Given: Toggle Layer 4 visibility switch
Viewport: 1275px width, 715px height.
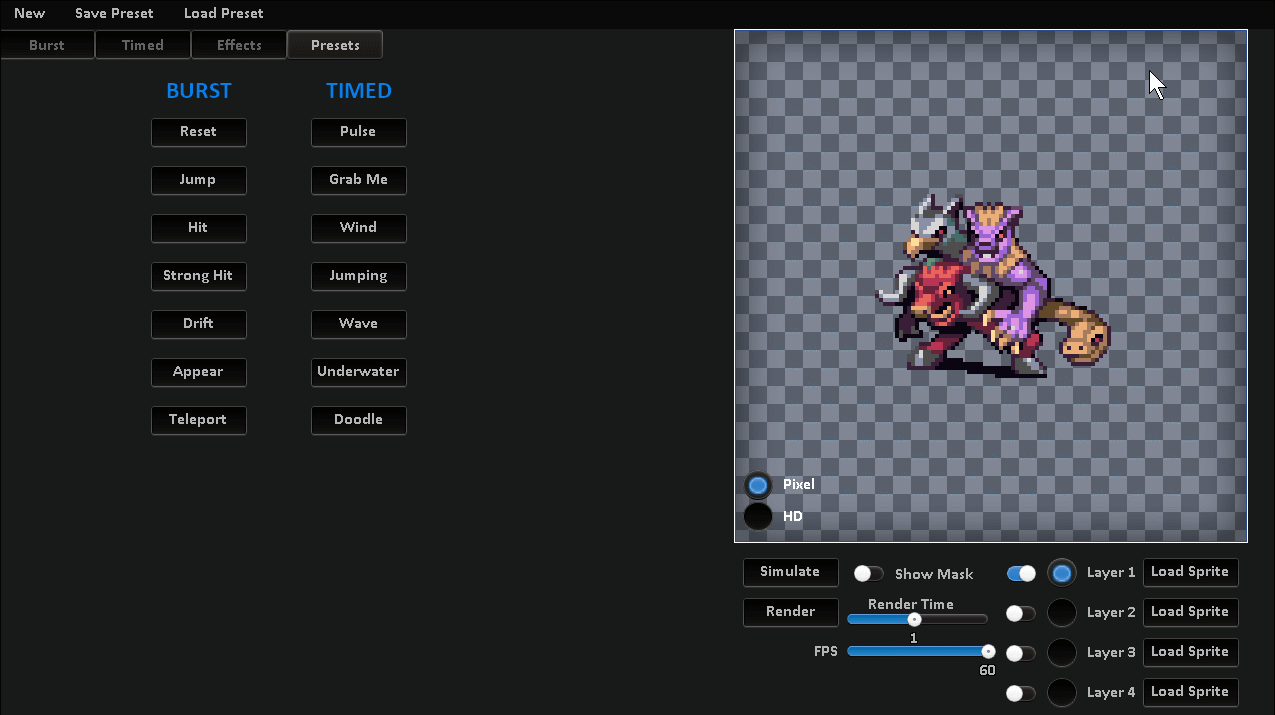Looking at the screenshot, I should point(1021,693).
